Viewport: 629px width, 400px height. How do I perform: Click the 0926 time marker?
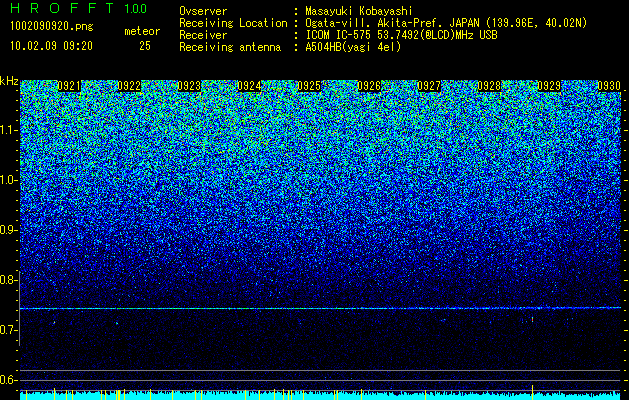click(369, 86)
